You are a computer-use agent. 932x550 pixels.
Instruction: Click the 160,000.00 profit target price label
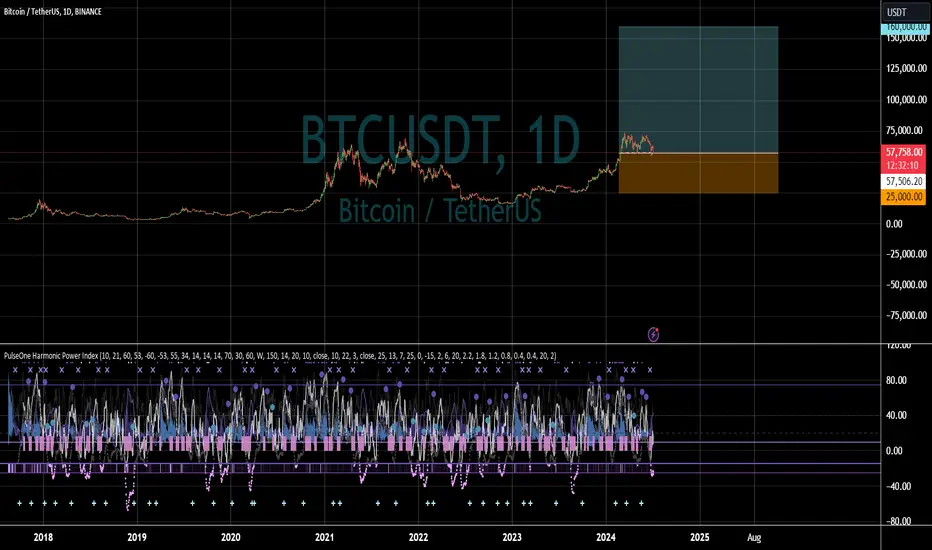coord(903,27)
